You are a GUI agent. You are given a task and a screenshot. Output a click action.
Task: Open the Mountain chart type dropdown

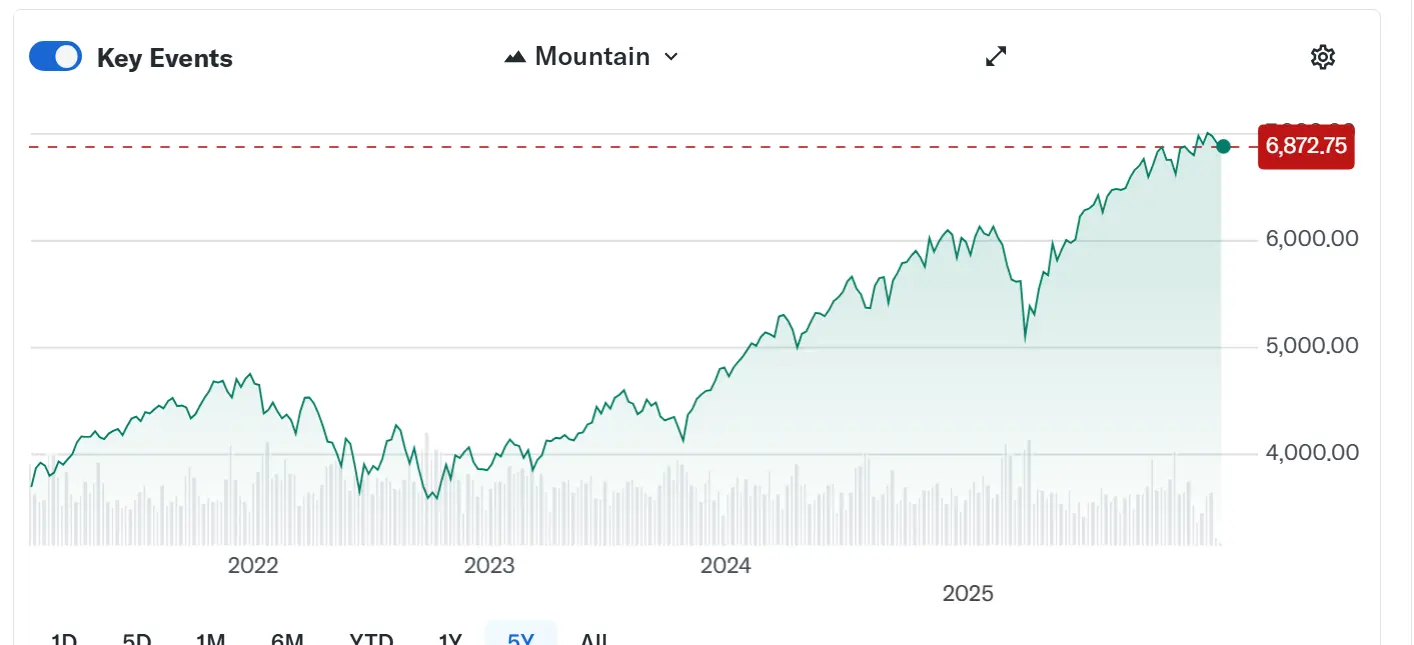click(591, 57)
